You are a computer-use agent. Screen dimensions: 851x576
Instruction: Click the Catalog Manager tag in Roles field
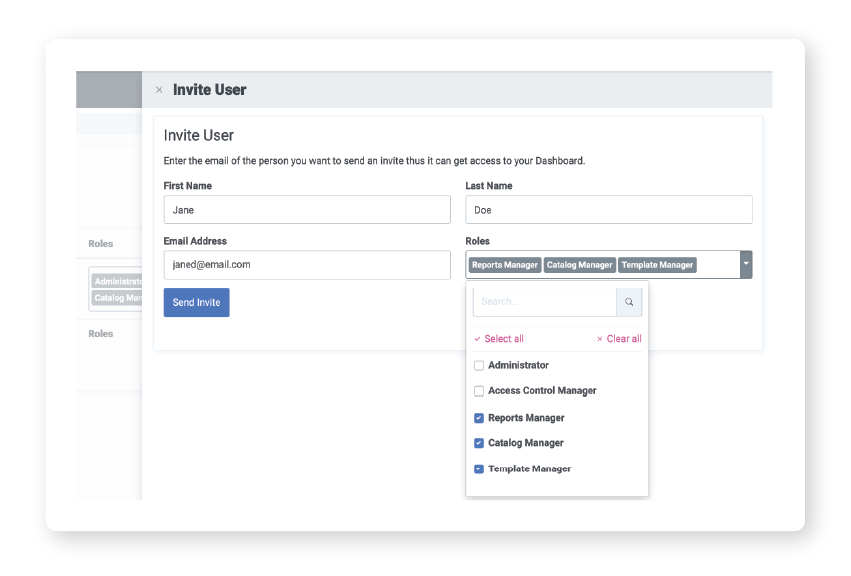(580, 265)
